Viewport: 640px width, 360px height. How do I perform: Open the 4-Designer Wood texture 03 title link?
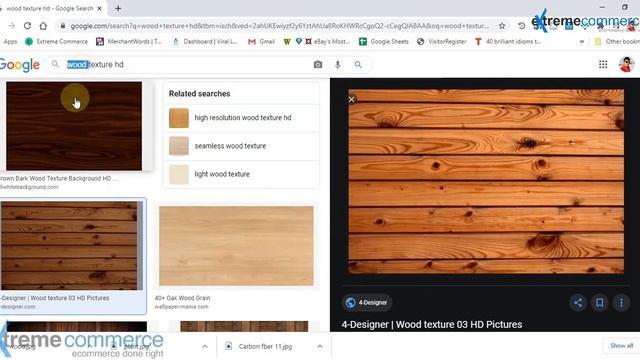coord(432,324)
